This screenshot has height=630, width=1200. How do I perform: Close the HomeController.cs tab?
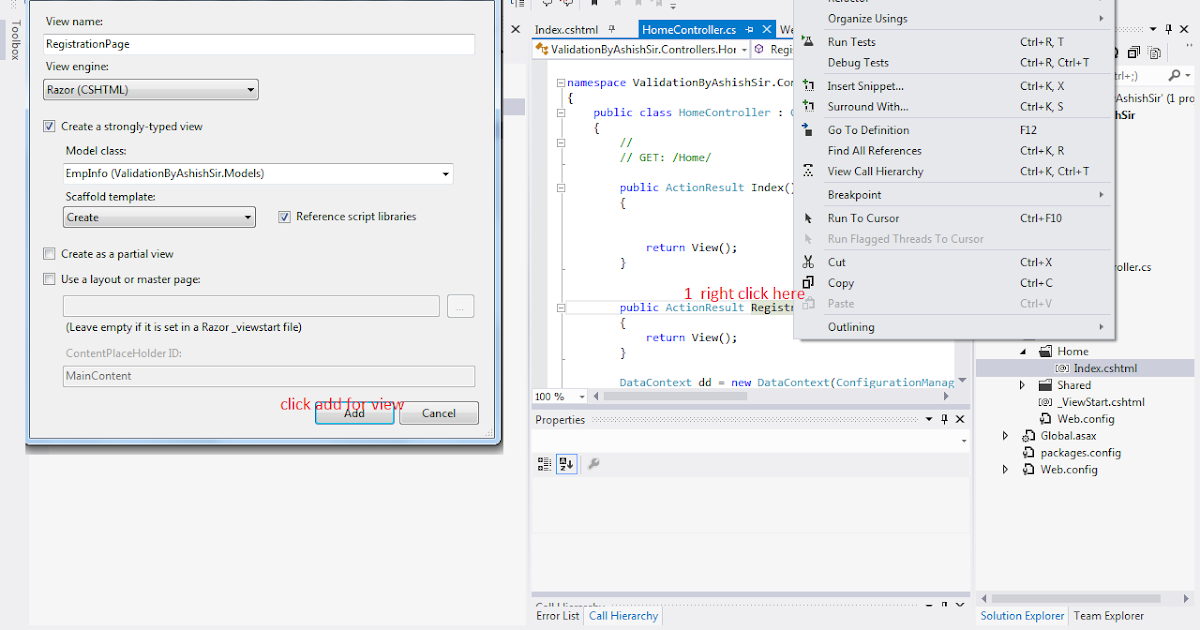(765, 30)
